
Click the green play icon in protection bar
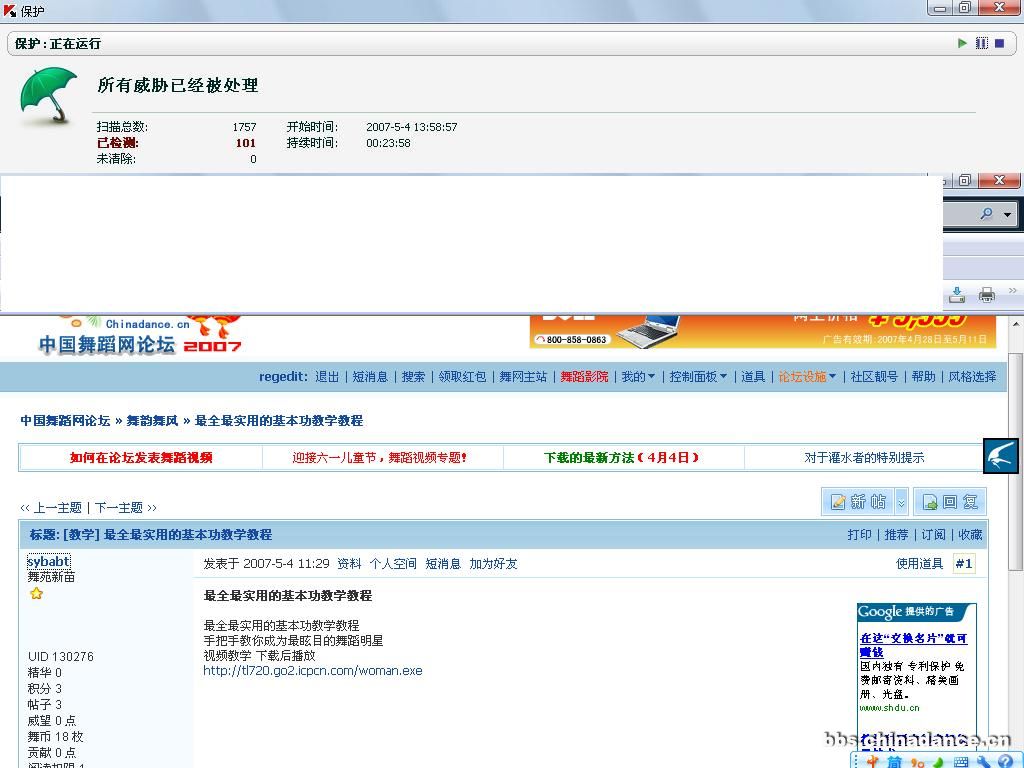coord(962,43)
